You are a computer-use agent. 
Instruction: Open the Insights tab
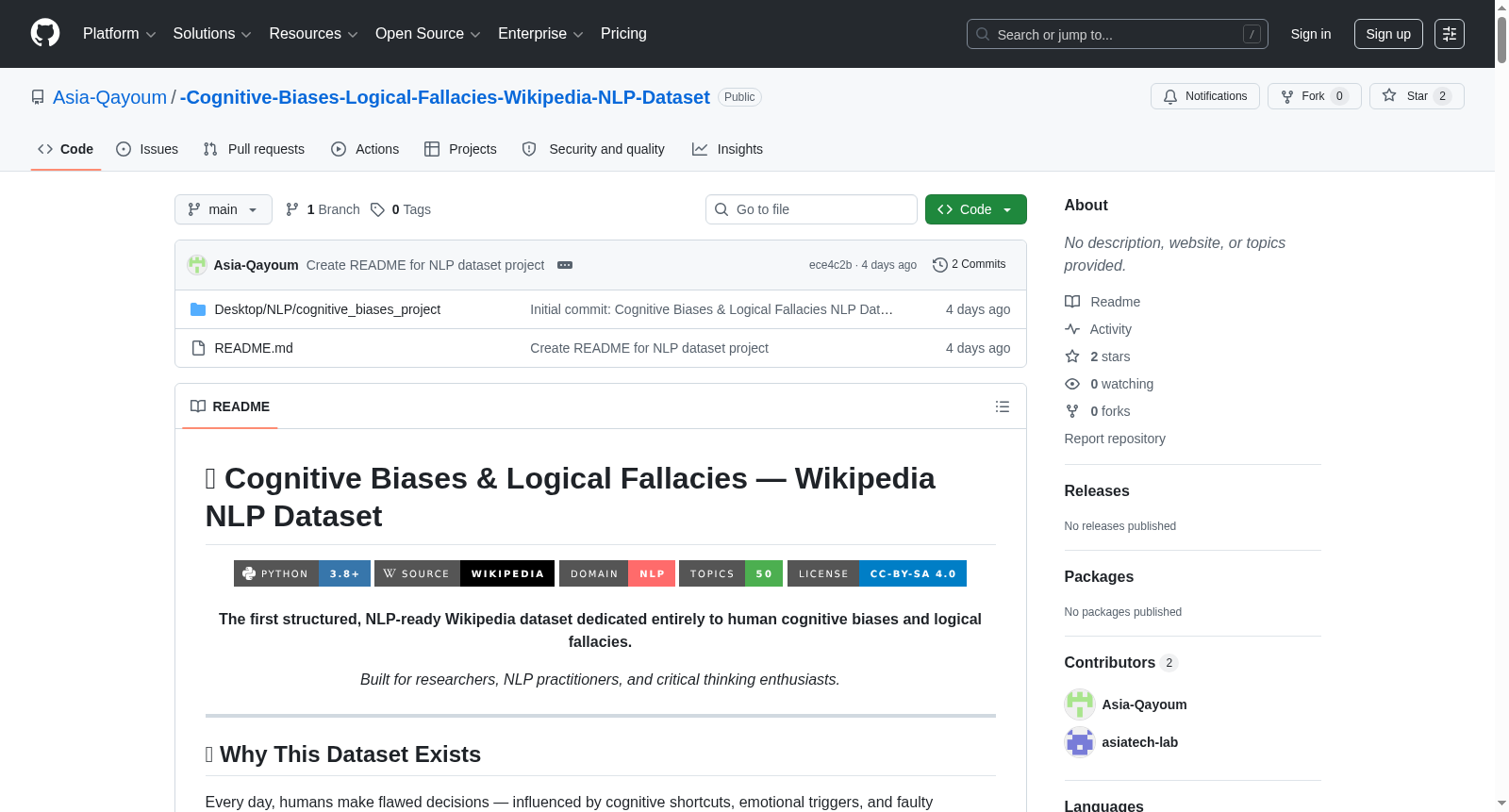(x=727, y=149)
